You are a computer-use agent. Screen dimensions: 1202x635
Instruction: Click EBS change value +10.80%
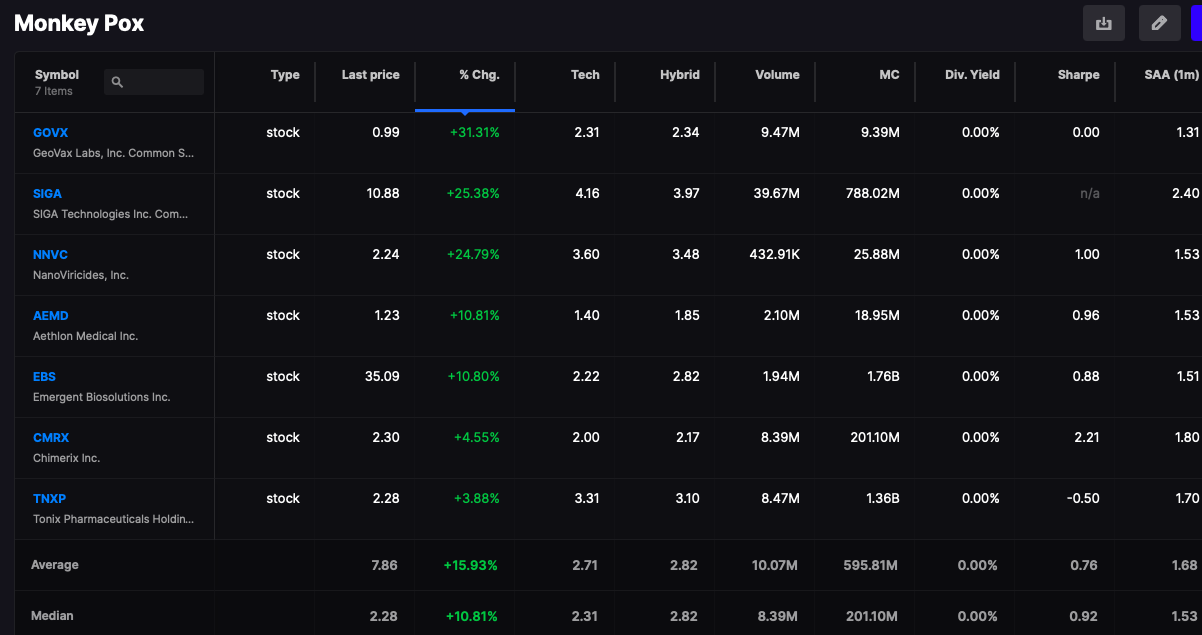tap(475, 377)
